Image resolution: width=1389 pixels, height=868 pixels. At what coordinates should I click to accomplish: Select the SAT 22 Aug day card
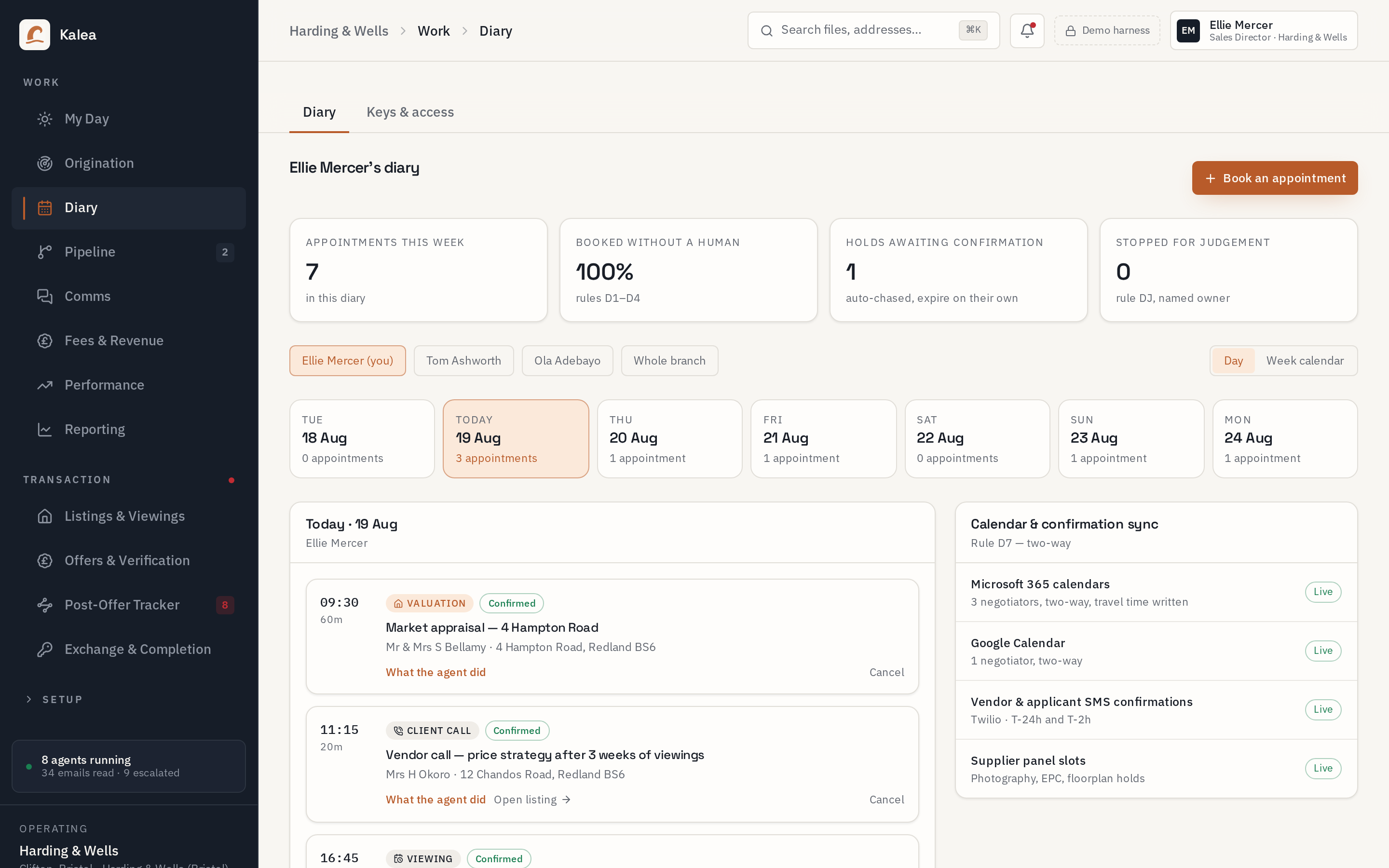(x=977, y=439)
